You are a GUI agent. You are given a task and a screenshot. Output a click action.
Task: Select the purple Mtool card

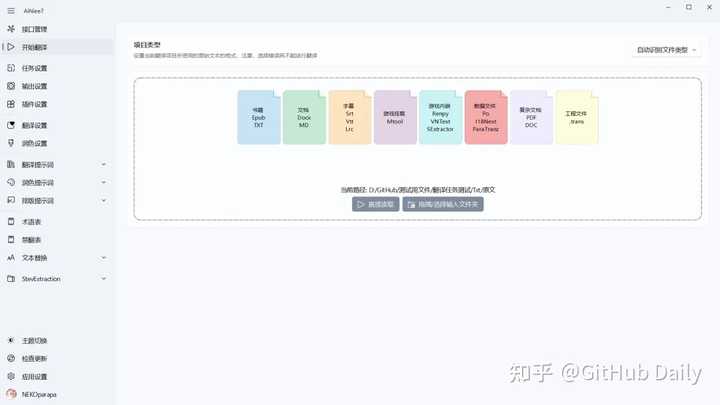395,118
